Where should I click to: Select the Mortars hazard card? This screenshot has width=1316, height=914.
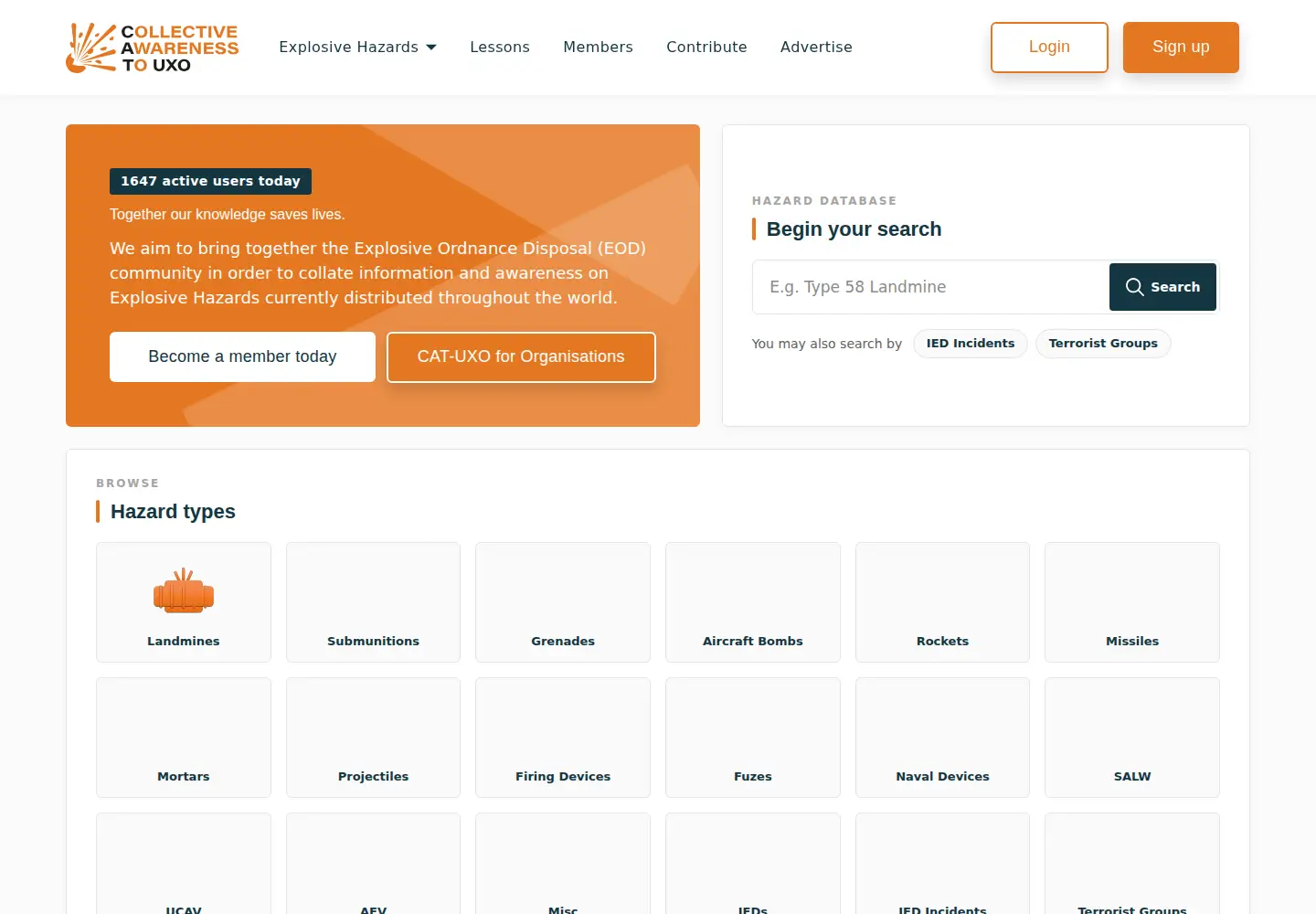click(x=184, y=738)
